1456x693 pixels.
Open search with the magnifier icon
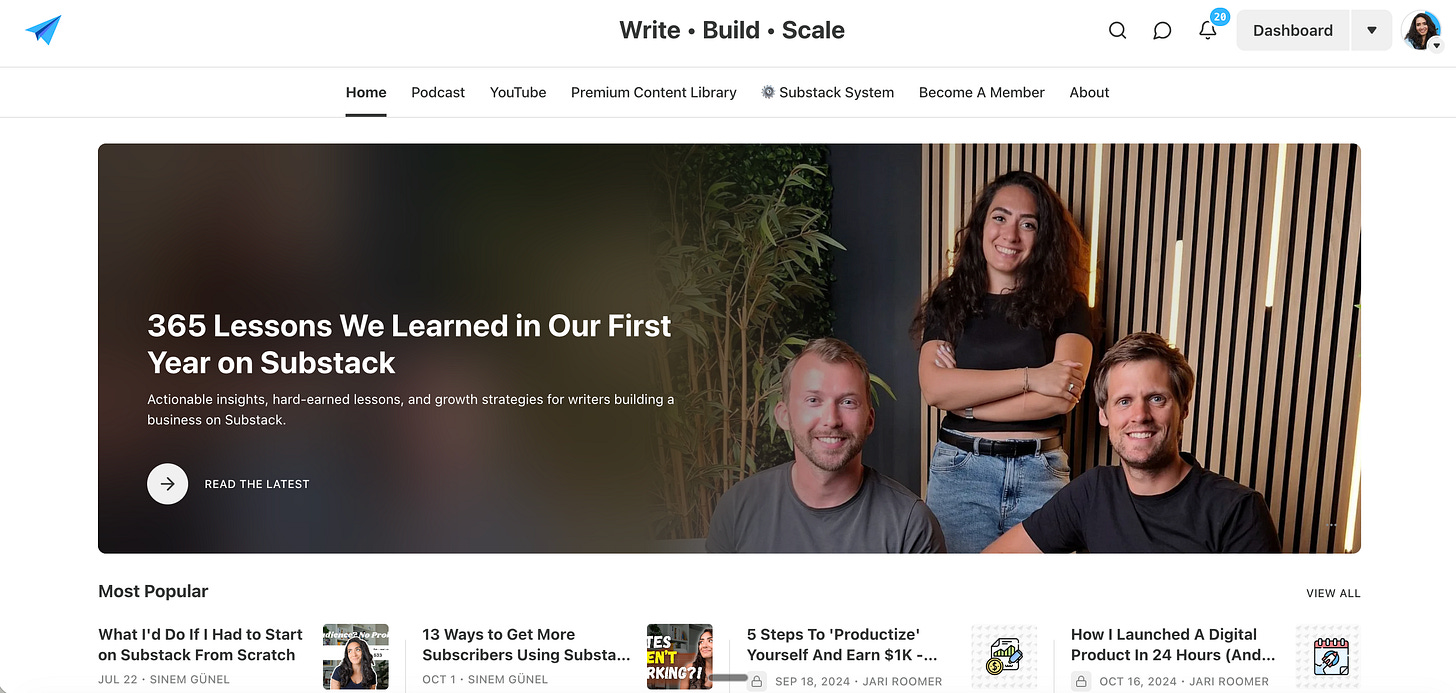click(1118, 30)
